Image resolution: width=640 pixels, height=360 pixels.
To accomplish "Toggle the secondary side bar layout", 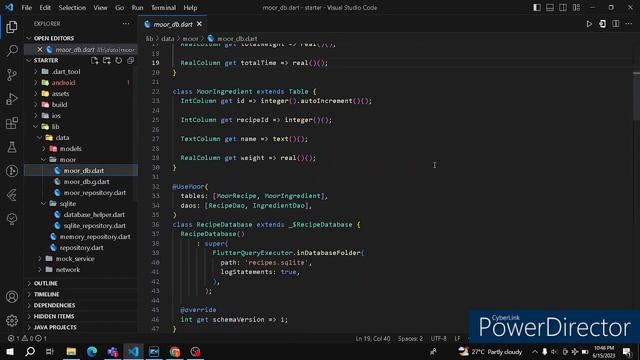I will coord(563,7).
